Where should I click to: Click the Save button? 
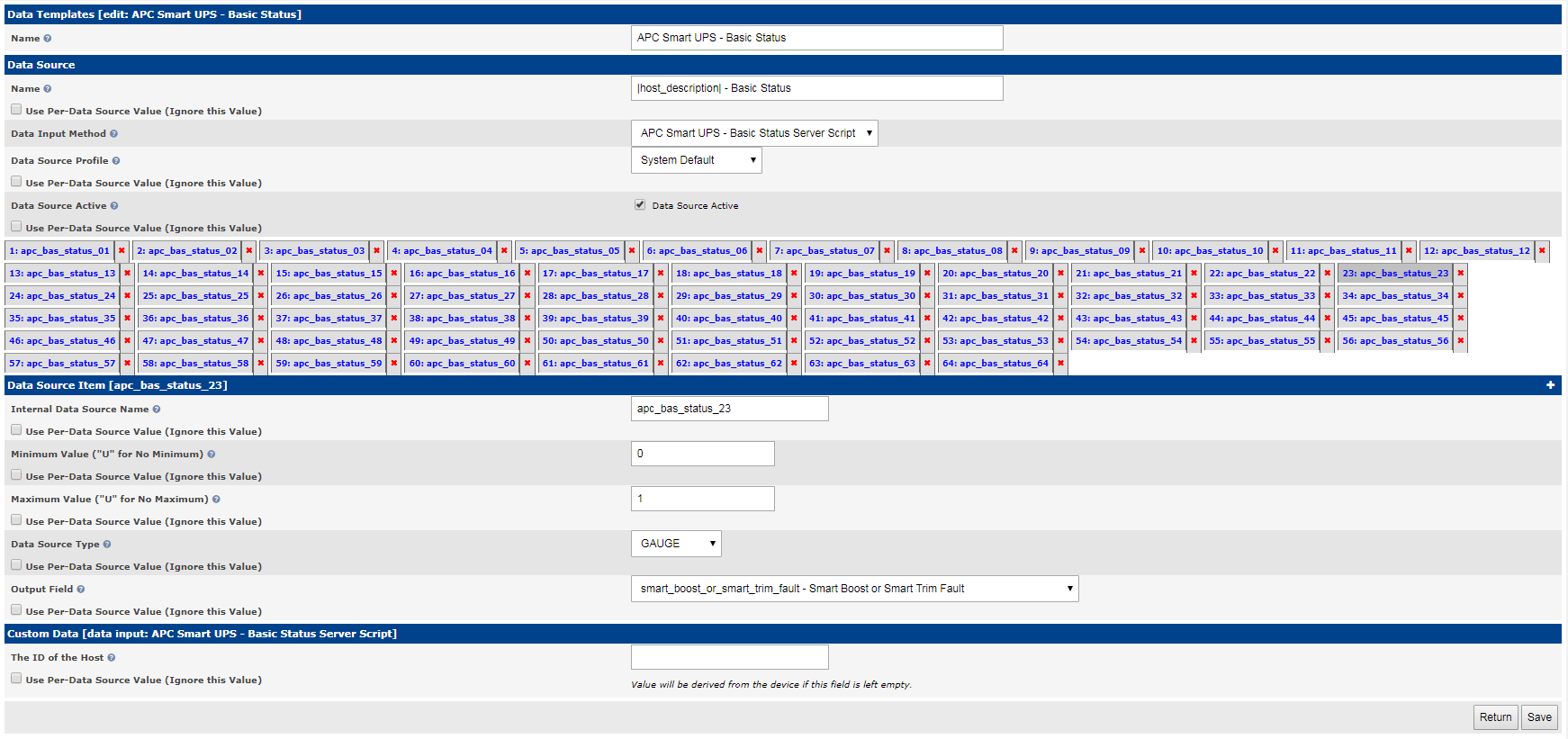pos(1539,717)
